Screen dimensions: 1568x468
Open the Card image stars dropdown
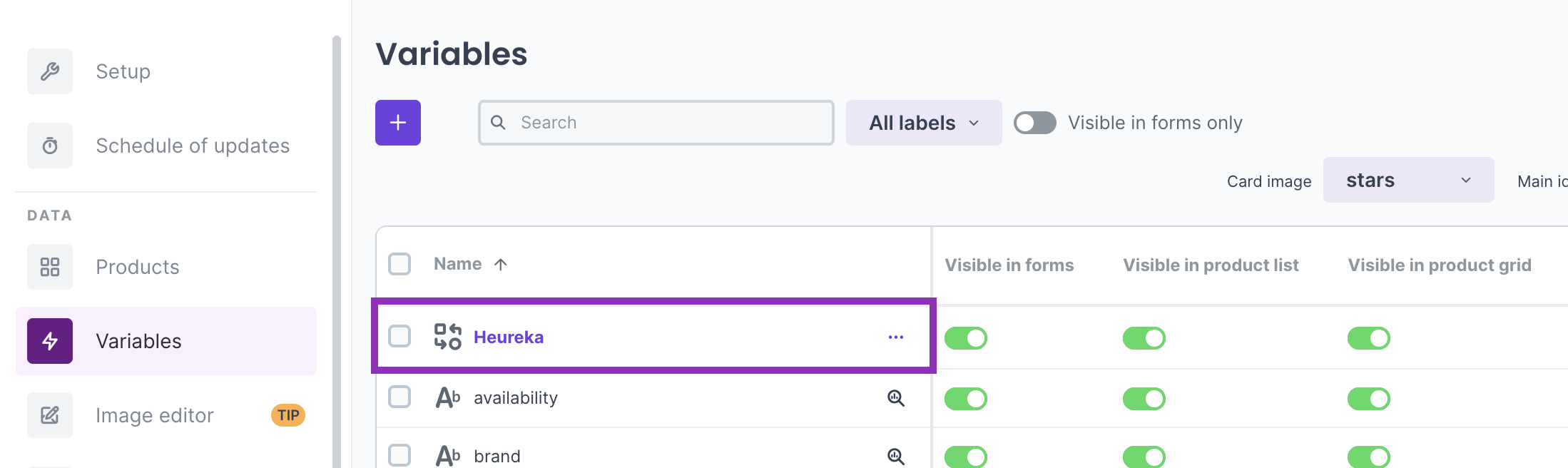tap(1408, 180)
